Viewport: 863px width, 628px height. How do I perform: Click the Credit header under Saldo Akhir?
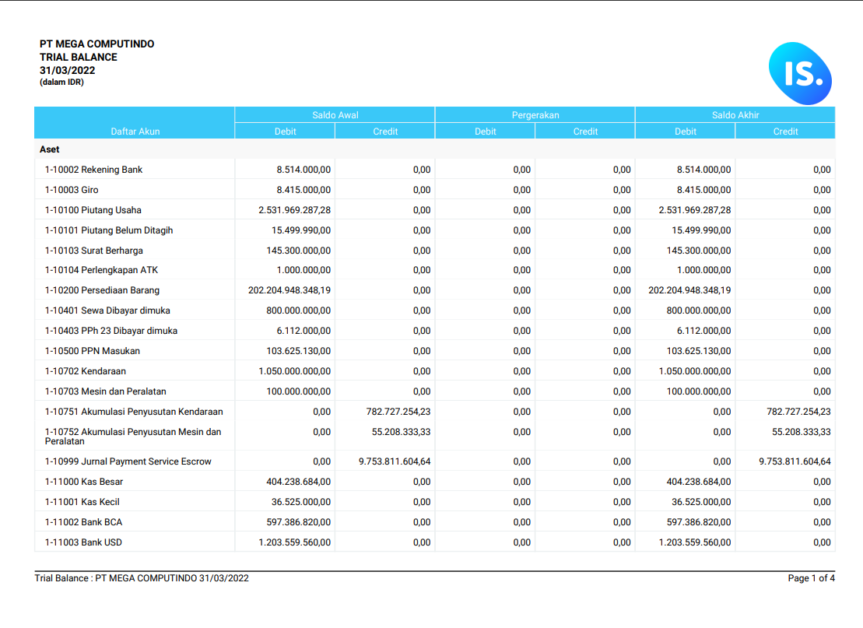tap(785, 131)
